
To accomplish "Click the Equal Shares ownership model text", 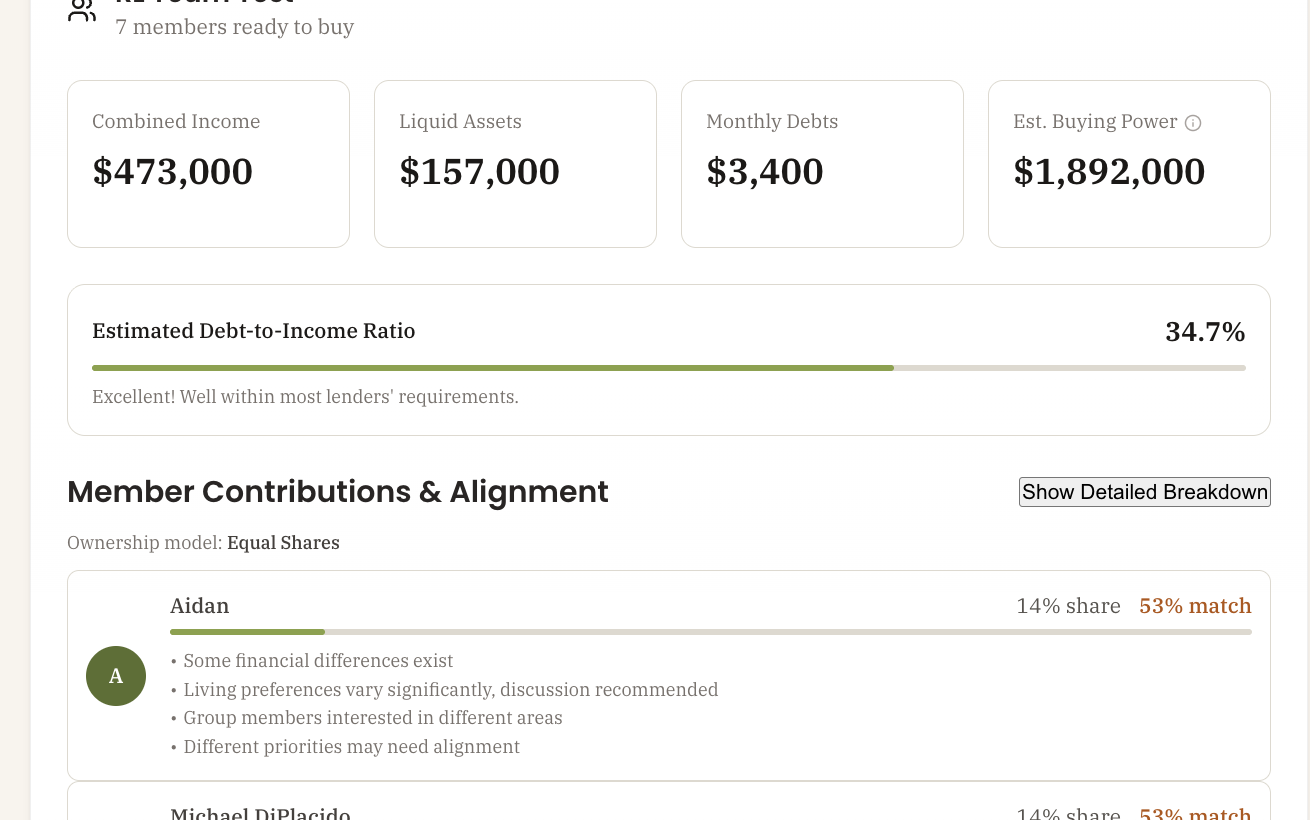I will coord(283,542).
